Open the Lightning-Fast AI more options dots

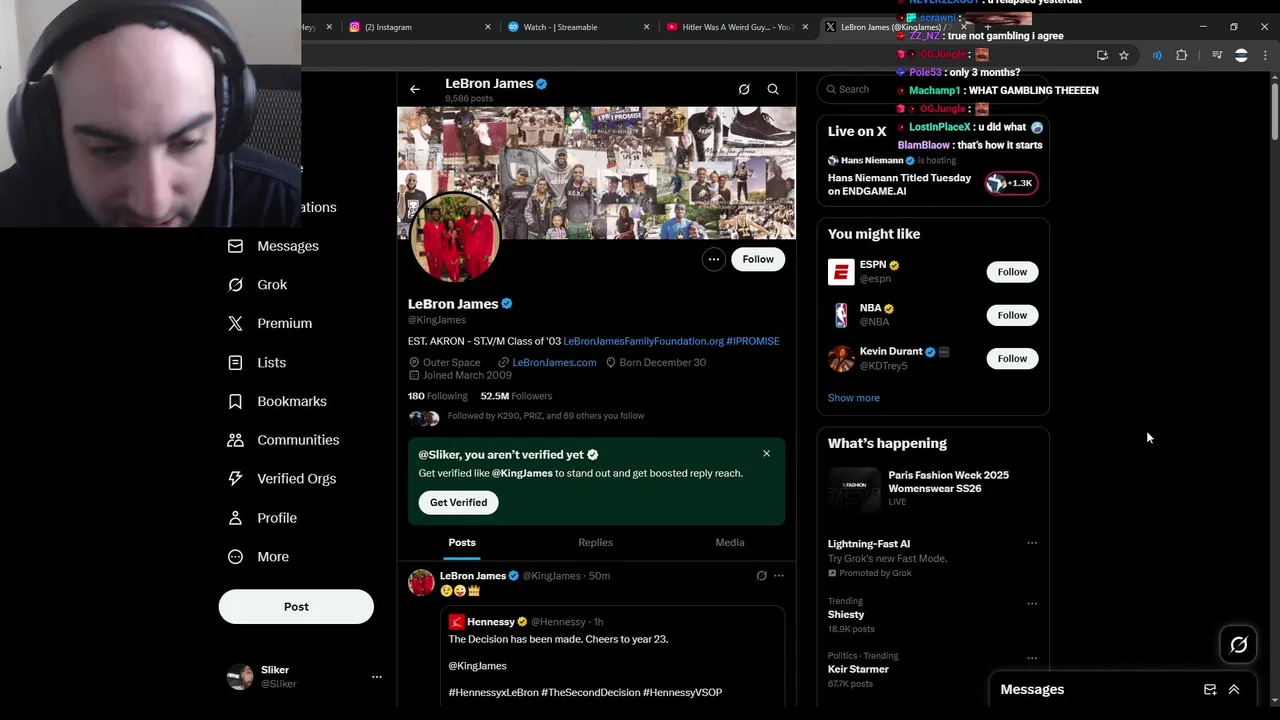pyautogui.click(x=1032, y=544)
